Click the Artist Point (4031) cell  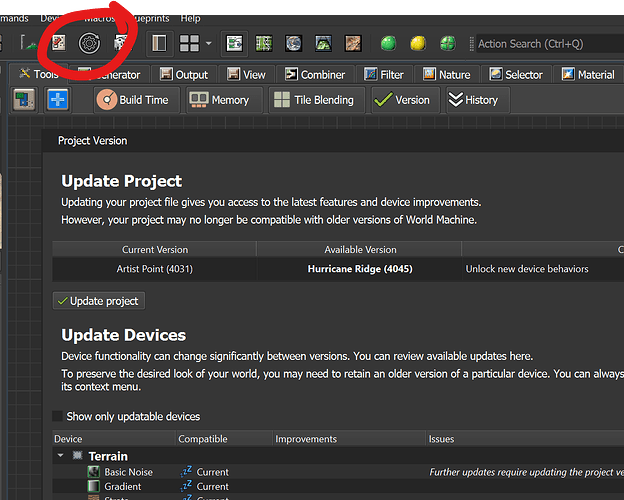point(155,269)
